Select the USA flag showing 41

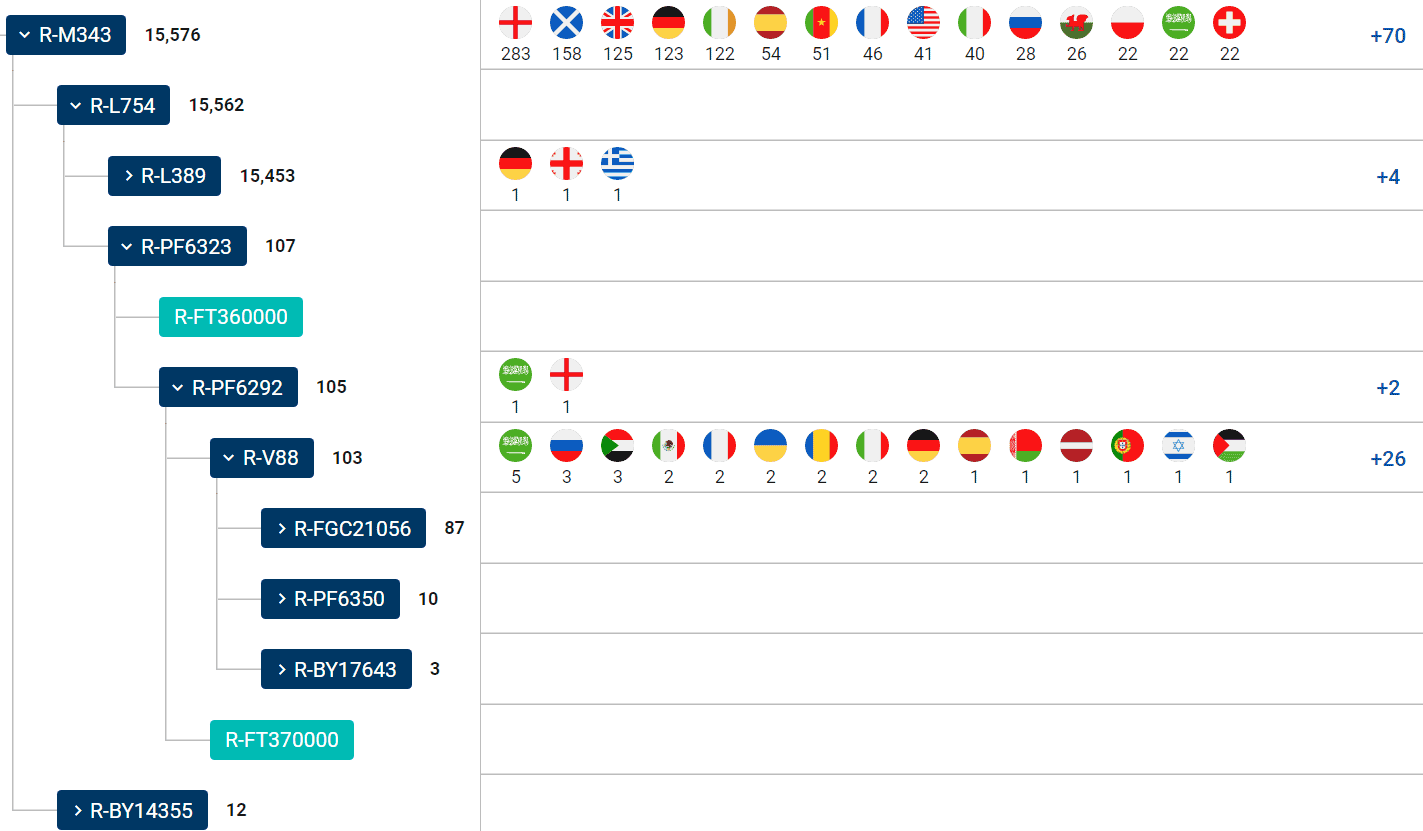(923, 22)
